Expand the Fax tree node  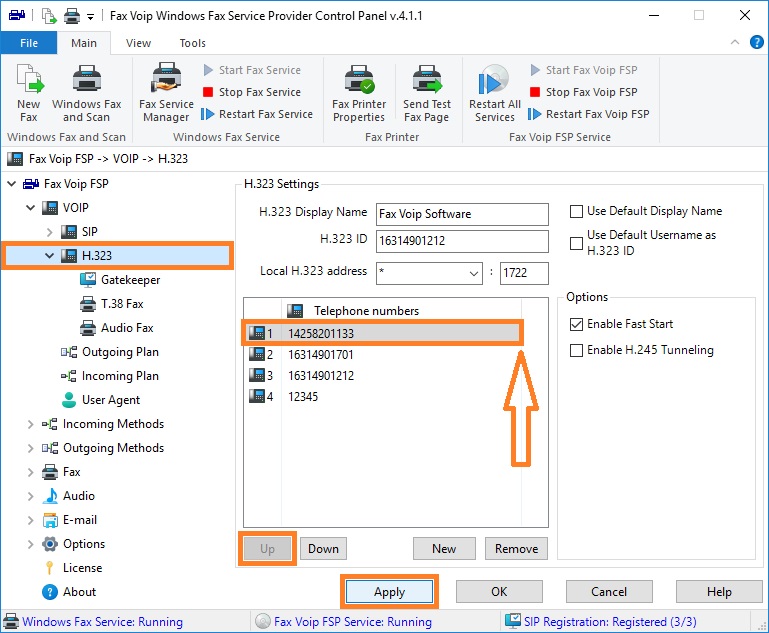click(30, 472)
